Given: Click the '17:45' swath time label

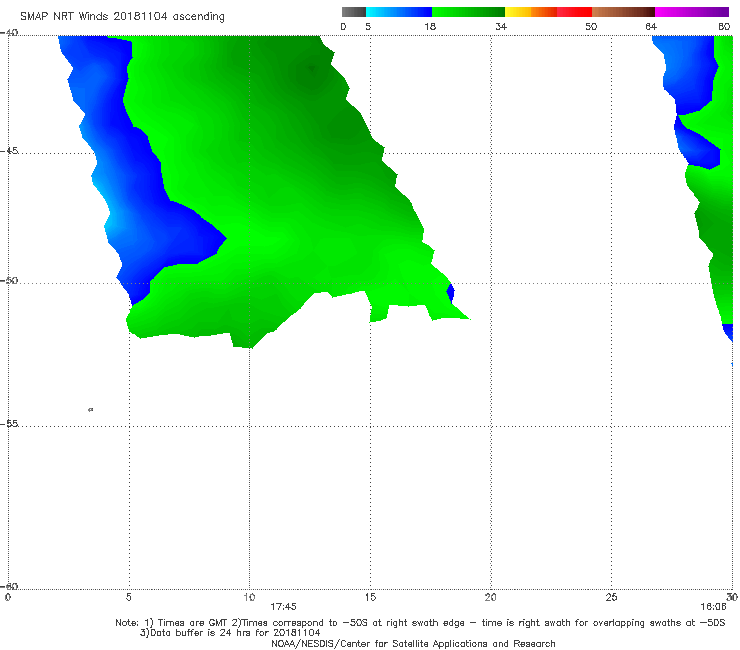Looking at the screenshot, I should pyautogui.click(x=283, y=607).
